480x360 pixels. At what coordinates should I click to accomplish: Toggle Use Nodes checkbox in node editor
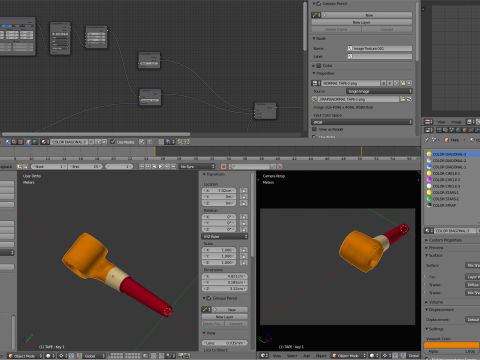click(113, 142)
